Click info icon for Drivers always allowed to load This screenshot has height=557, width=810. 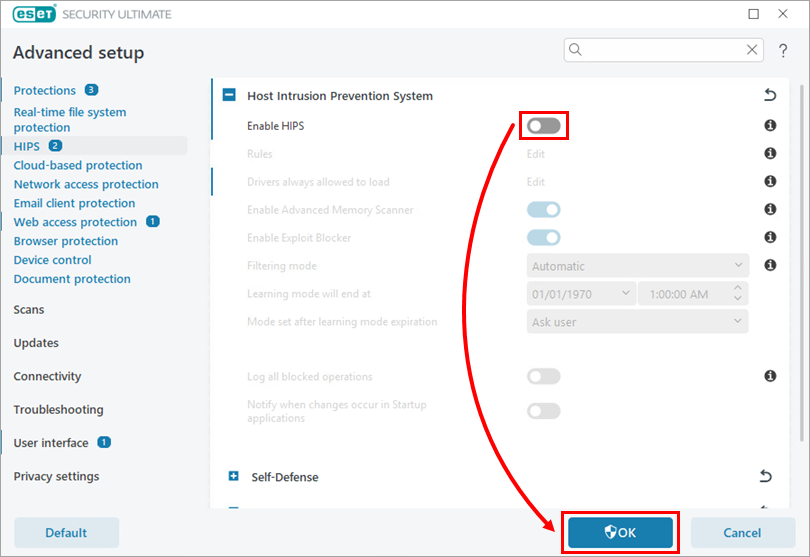(770, 182)
